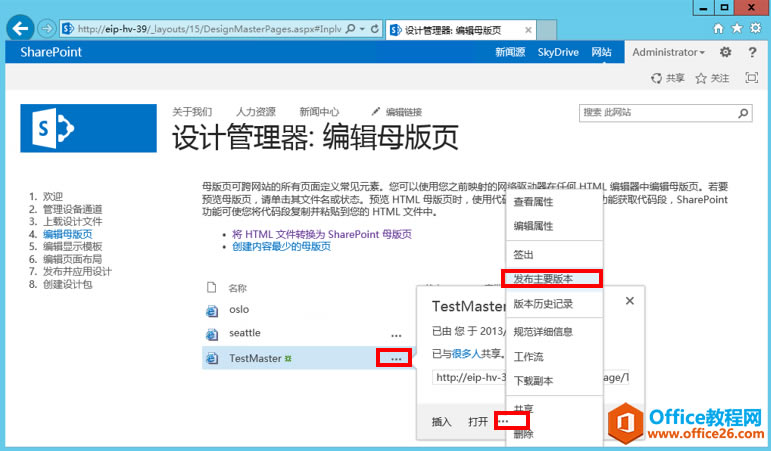
Task: Click 编辑链接 with pencil icon
Action: click(x=397, y=112)
